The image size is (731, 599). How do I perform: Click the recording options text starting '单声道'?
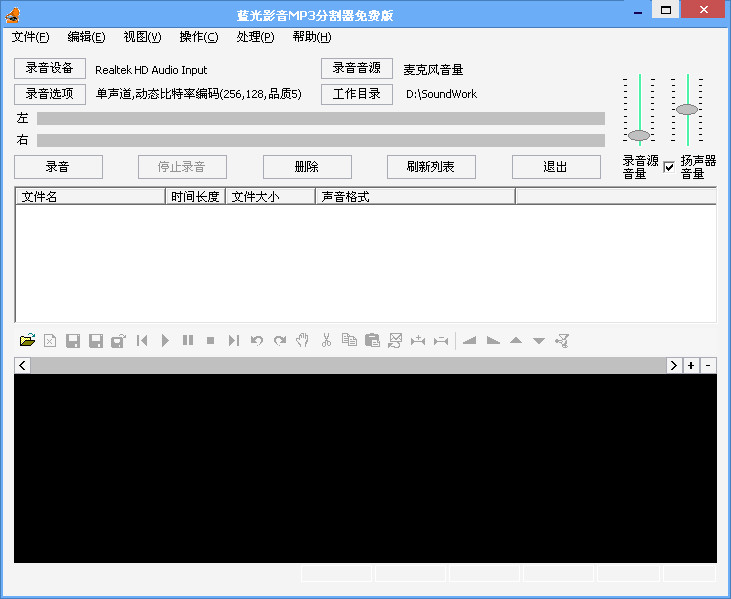click(x=199, y=94)
